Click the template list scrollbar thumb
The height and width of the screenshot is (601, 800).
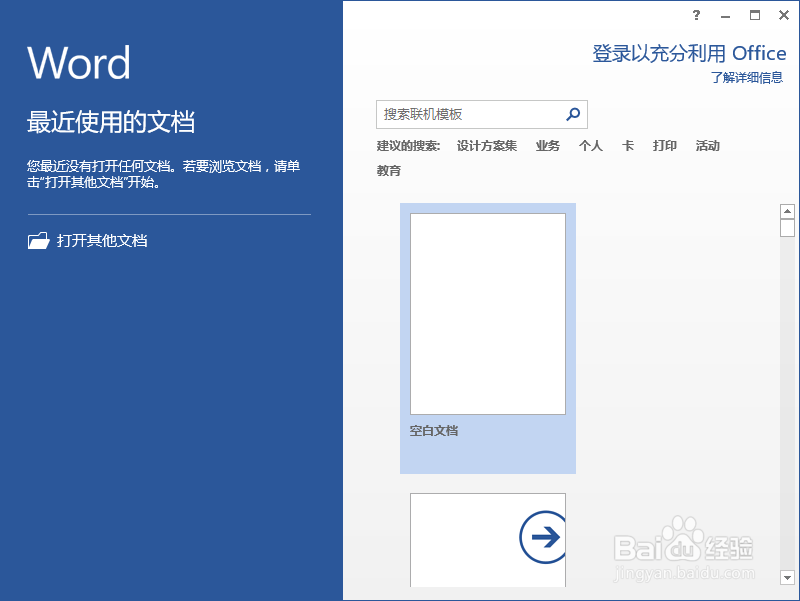click(x=787, y=228)
